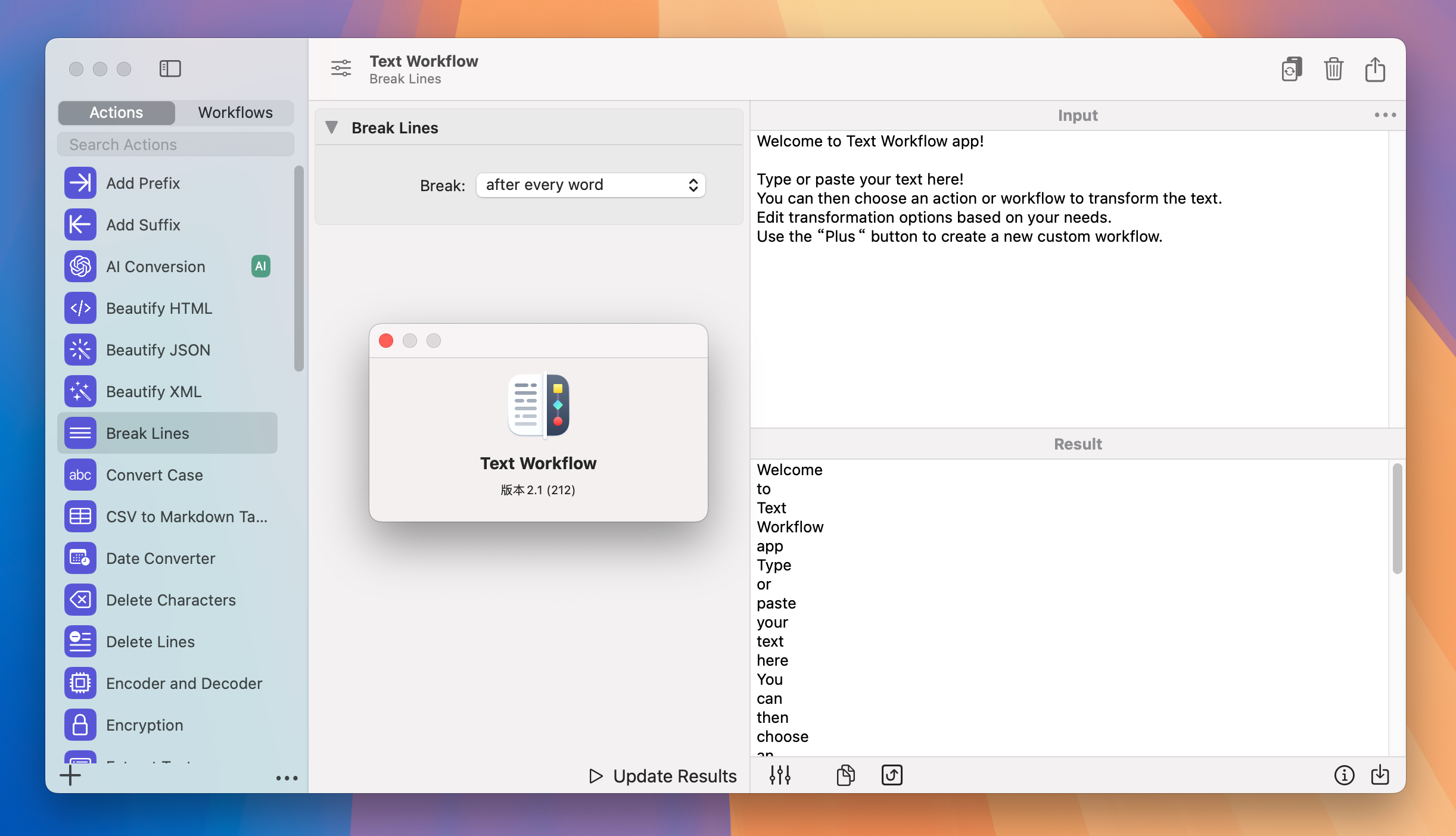The width and height of the screenshot is (1456, 836).
Task: Expand the Break Lines section triangle
Action: tap(332, 127)
